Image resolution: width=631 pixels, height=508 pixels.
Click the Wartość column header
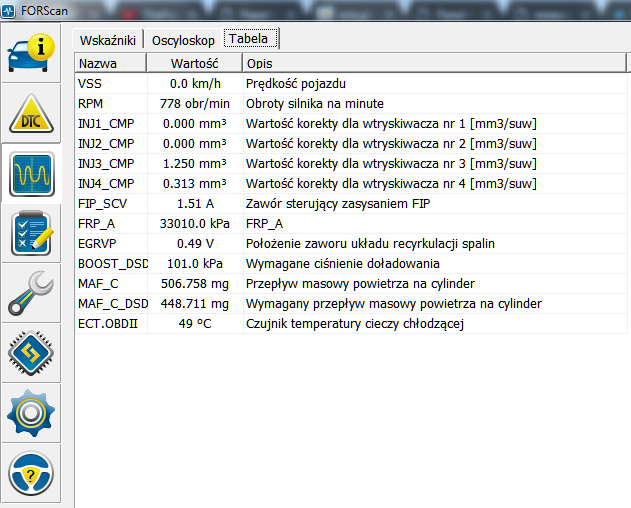point(194,63)
